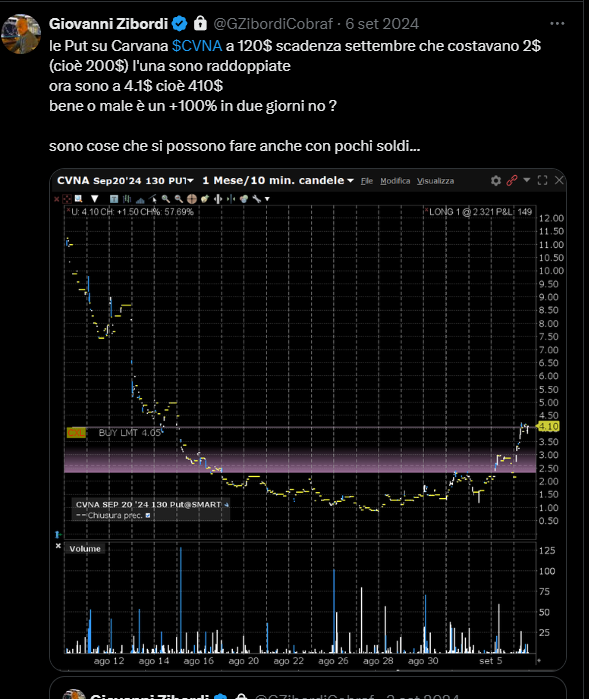Click the fullscreen expand icon on chart

(x=542, y=181)
